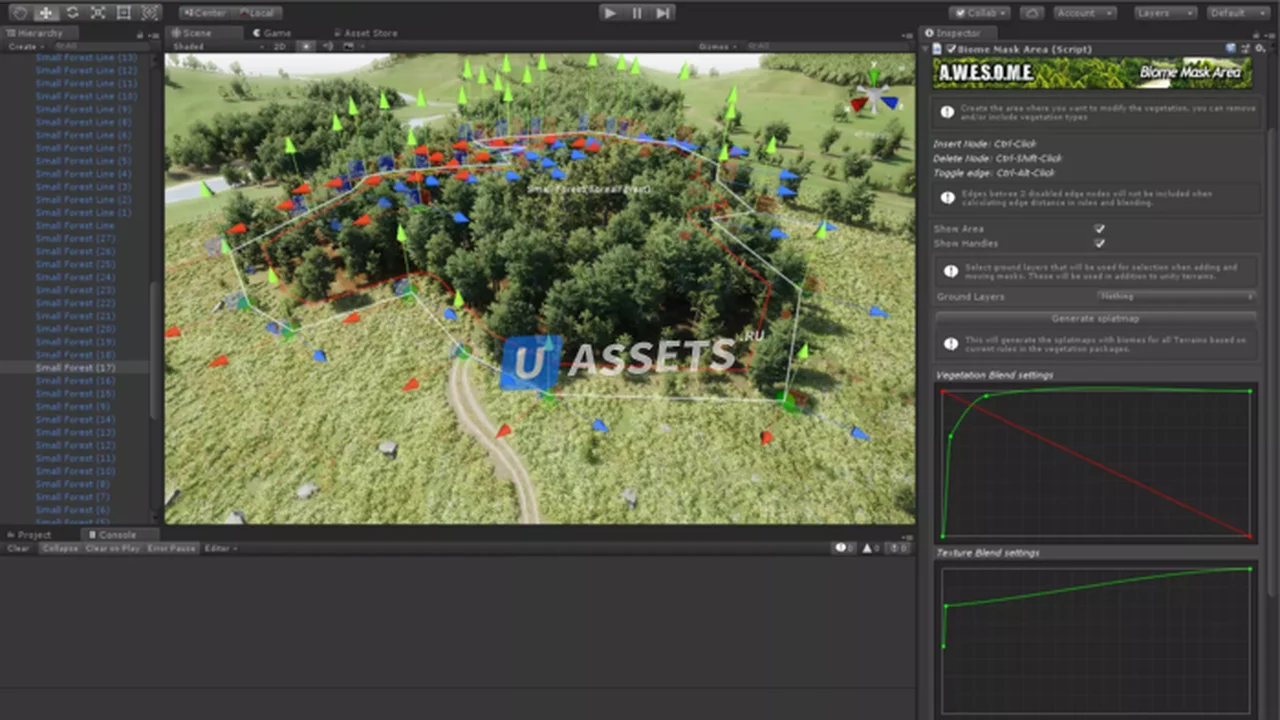Toggle Clear on Play in console

click(x=112, y=548)
